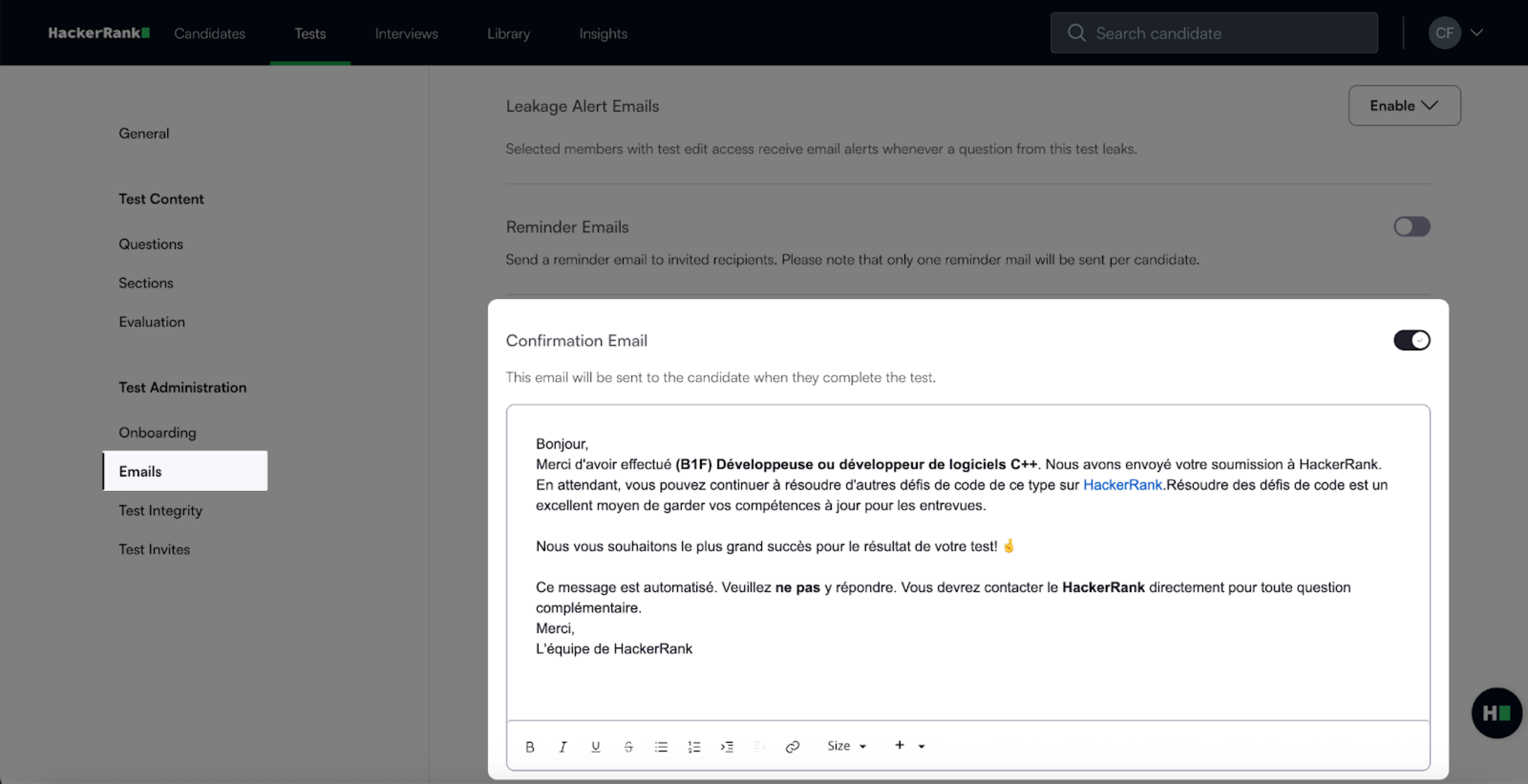Apply strikethrough to the email text
Image resolution: width=1528 pixels, height=784 pixels.
628,747
